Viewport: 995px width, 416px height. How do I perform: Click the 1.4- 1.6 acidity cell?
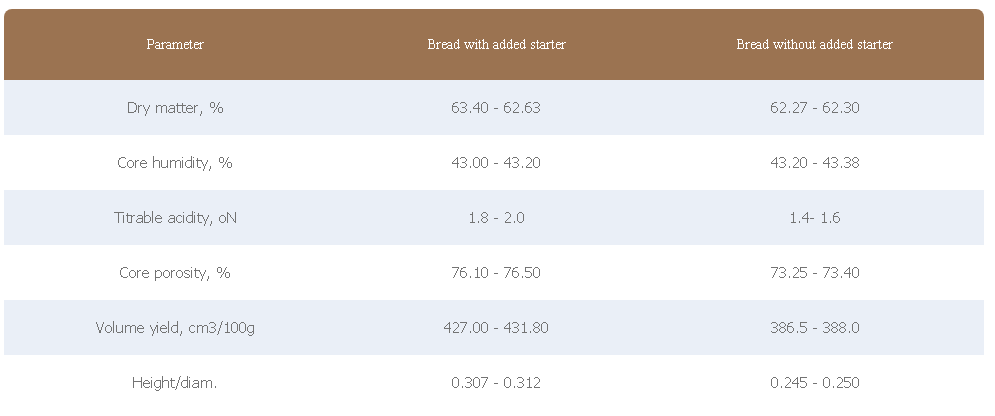click(x=814, y=218)
